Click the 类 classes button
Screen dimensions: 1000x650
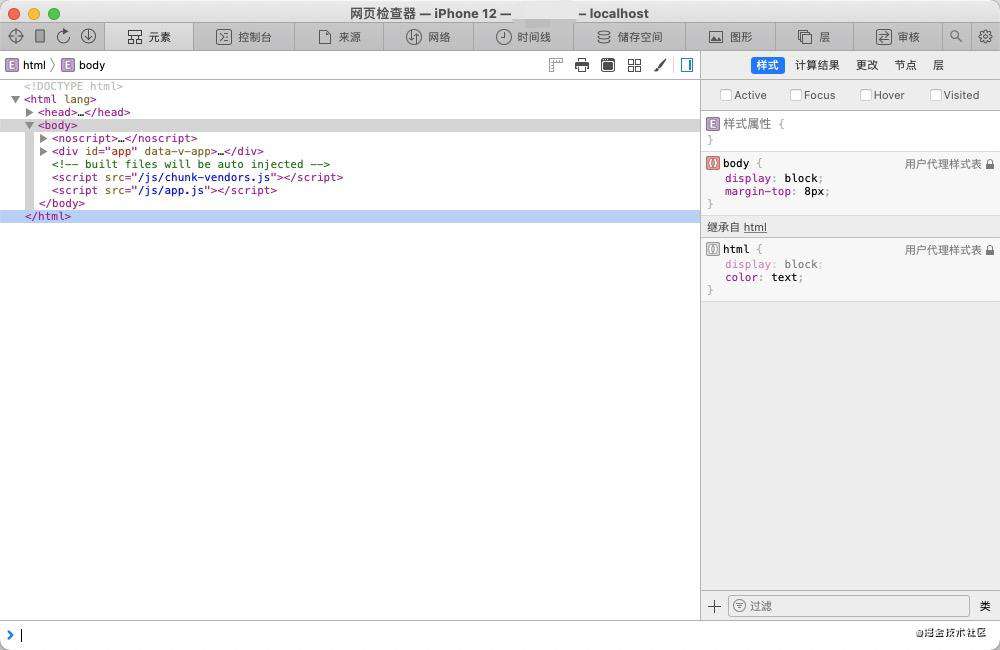(x=985, y=606)
